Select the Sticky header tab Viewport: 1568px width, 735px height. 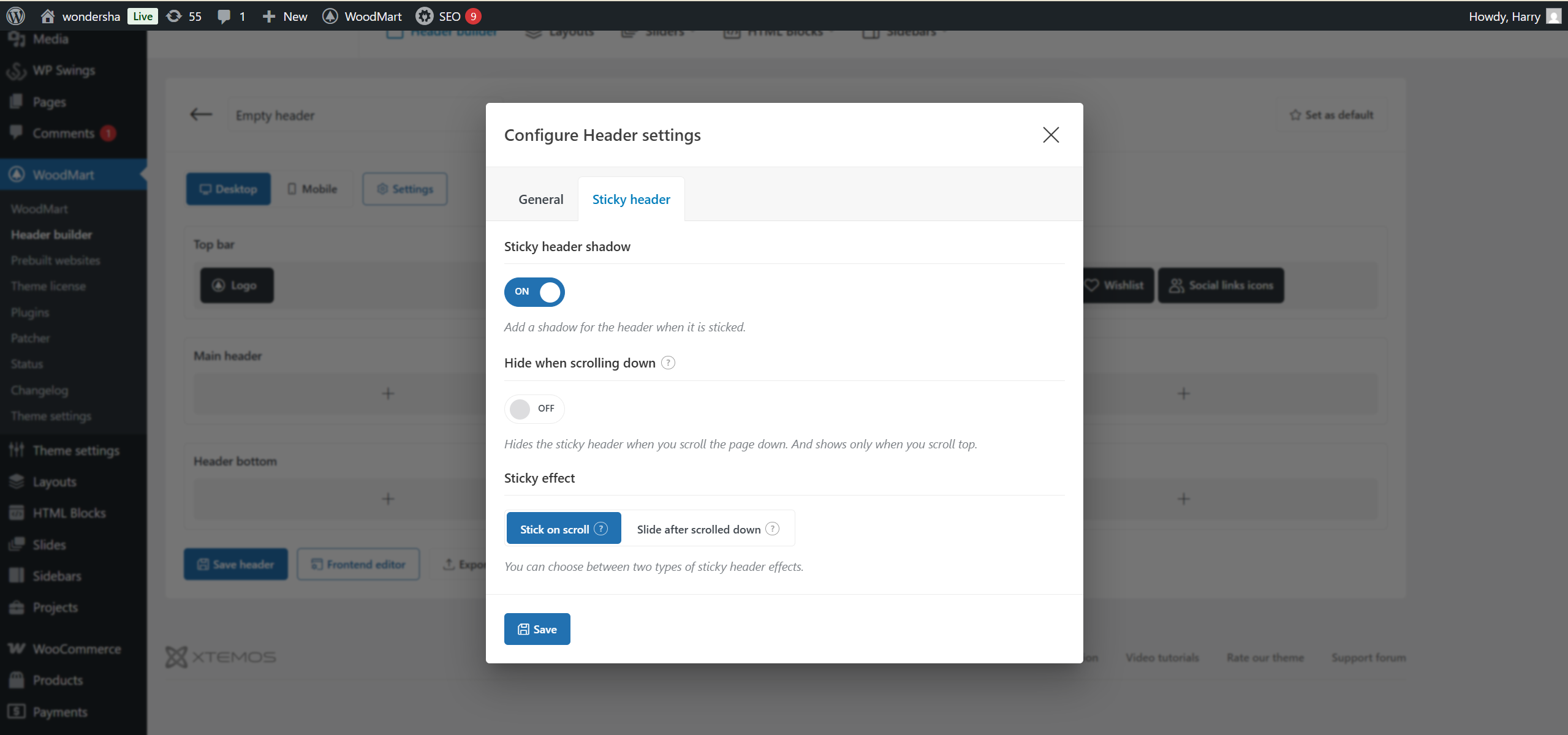[x=631, y=200]
